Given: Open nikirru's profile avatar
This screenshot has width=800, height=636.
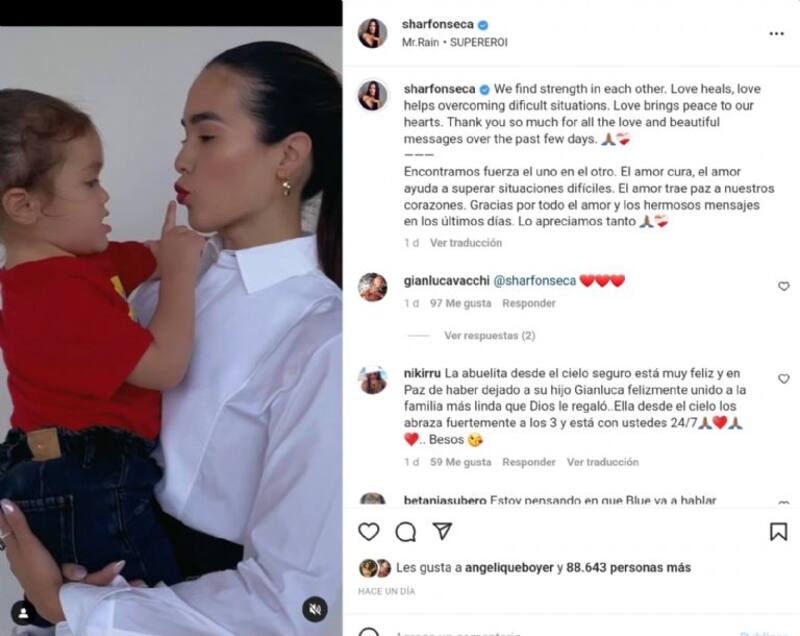Looking at the screenshot, I should tap(372, 380).
